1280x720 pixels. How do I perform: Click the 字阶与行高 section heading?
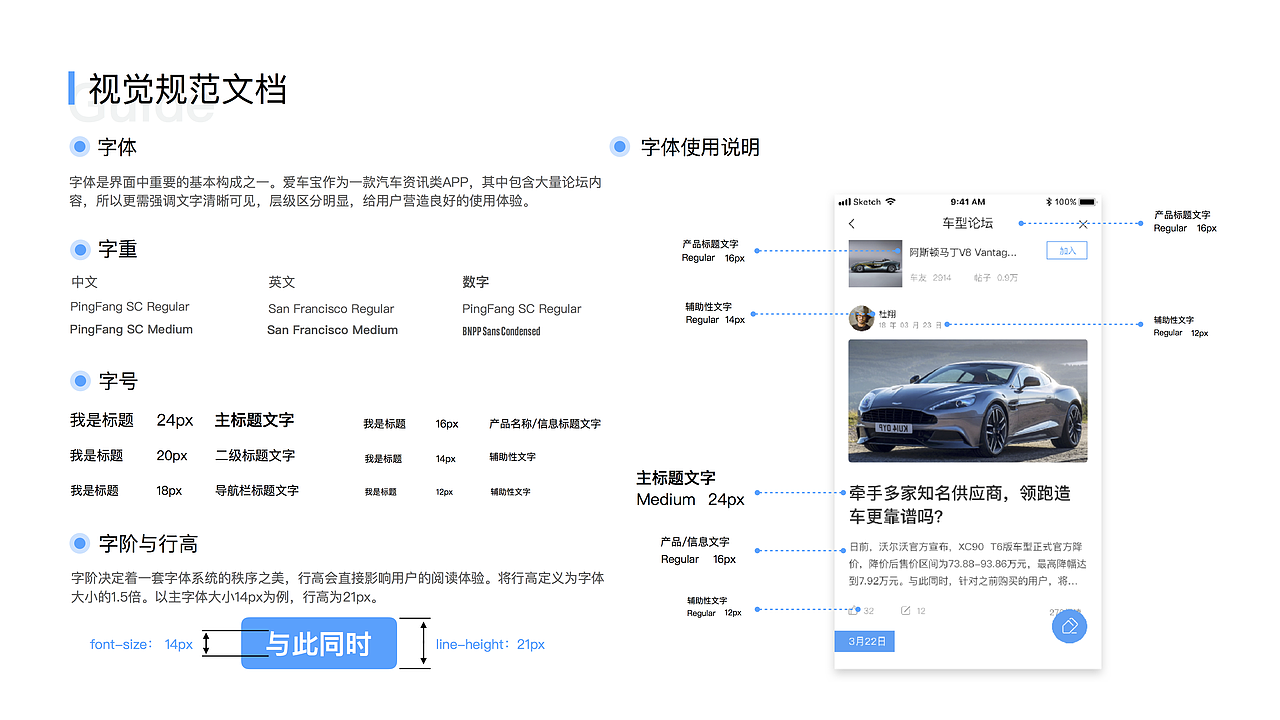148,544
